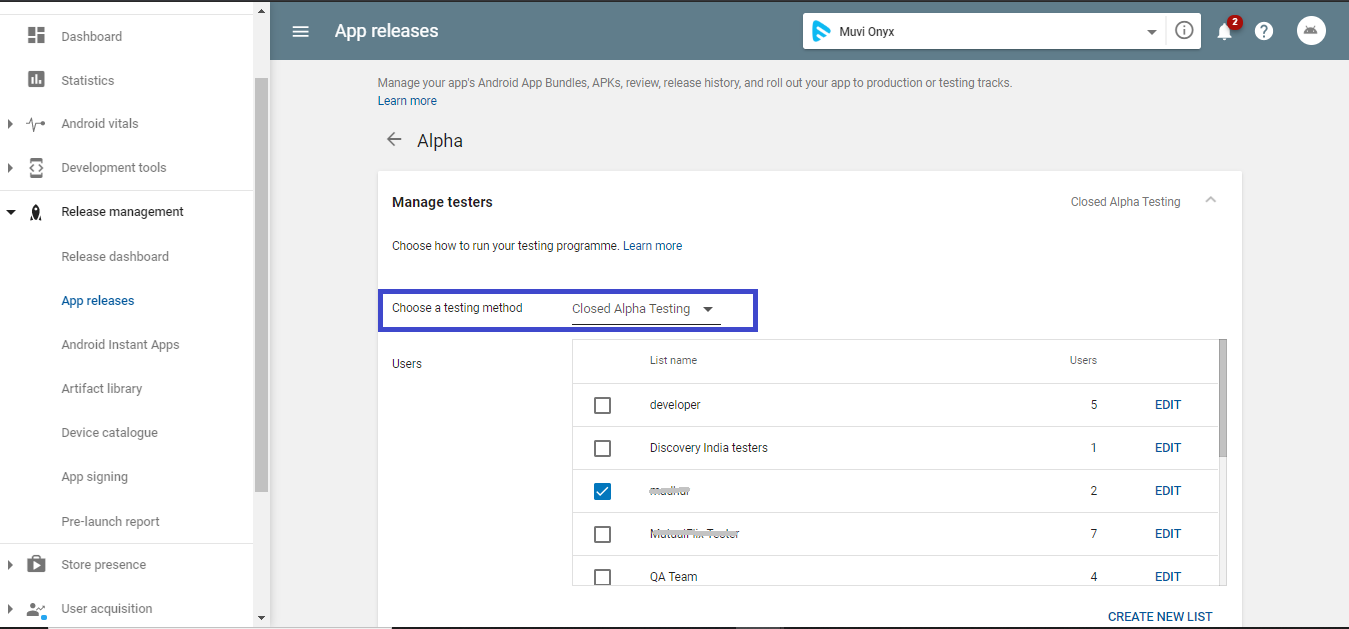Open the app info circle icon
Viewport: 1349px width, 629px height.
(1184, 31)
